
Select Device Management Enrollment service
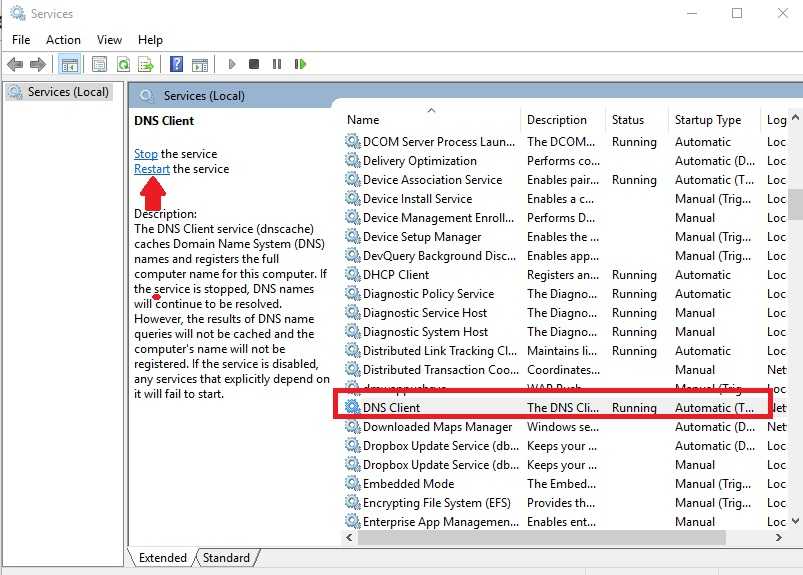point(438,217)
